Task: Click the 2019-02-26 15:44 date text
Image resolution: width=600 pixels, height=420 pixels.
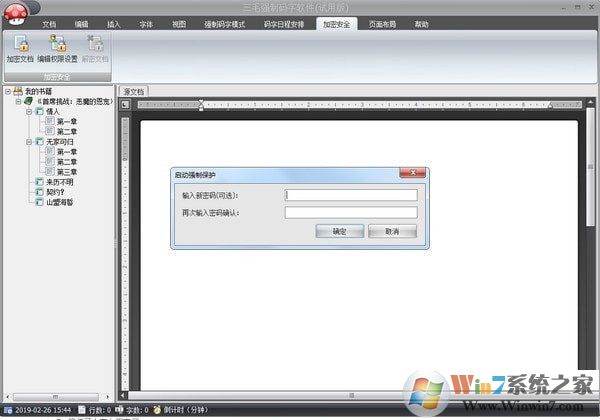Action: (43, 410)
